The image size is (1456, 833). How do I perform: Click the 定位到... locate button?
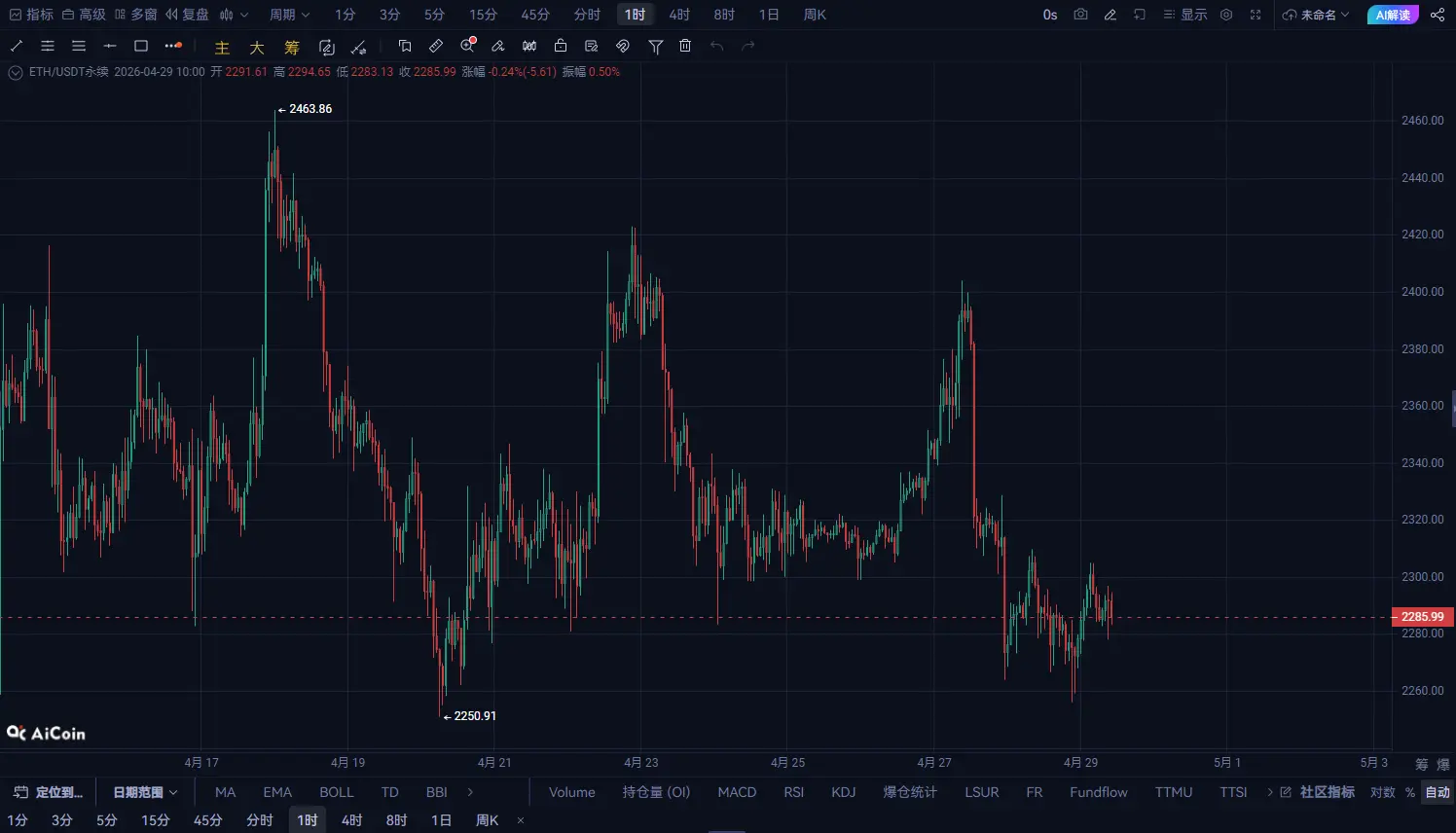(x=49, y=792)
